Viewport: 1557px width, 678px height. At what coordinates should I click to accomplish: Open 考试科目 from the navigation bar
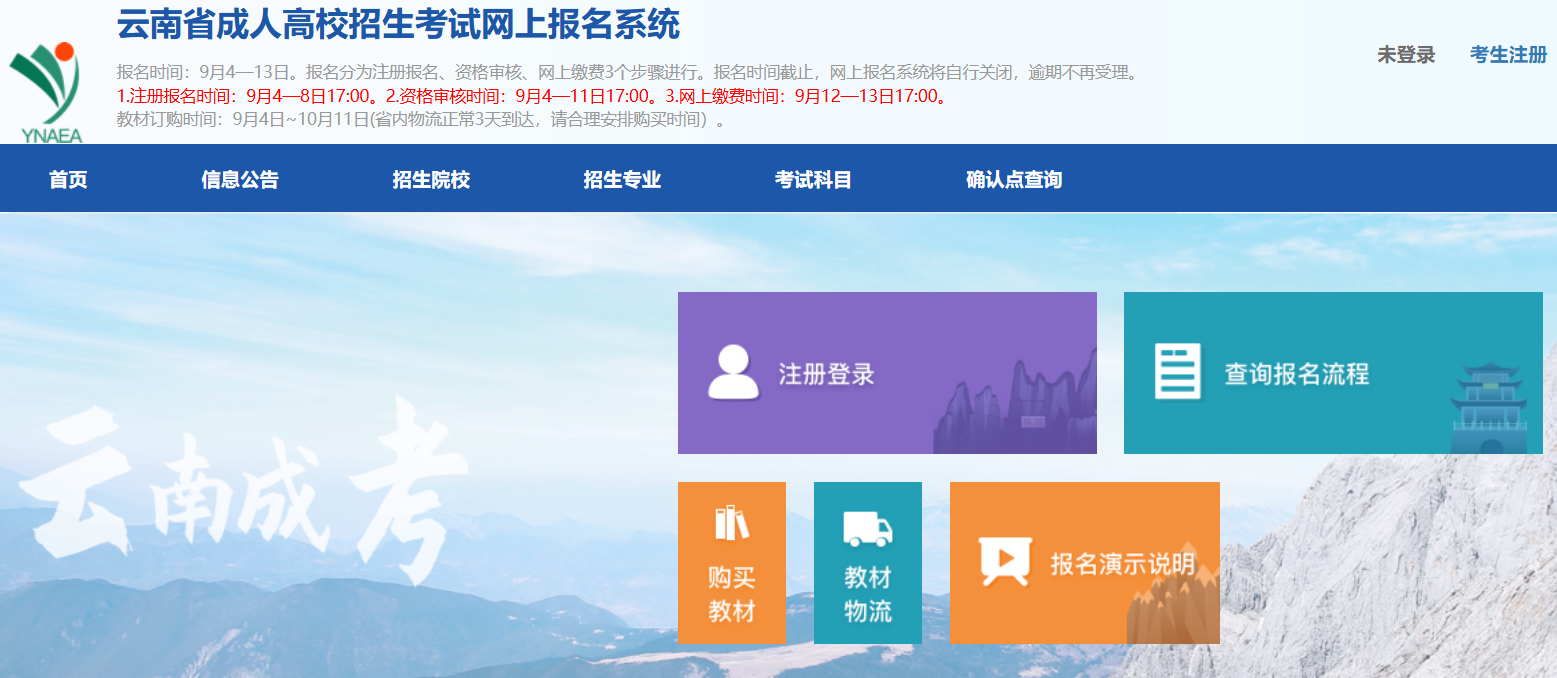(813, 180)
